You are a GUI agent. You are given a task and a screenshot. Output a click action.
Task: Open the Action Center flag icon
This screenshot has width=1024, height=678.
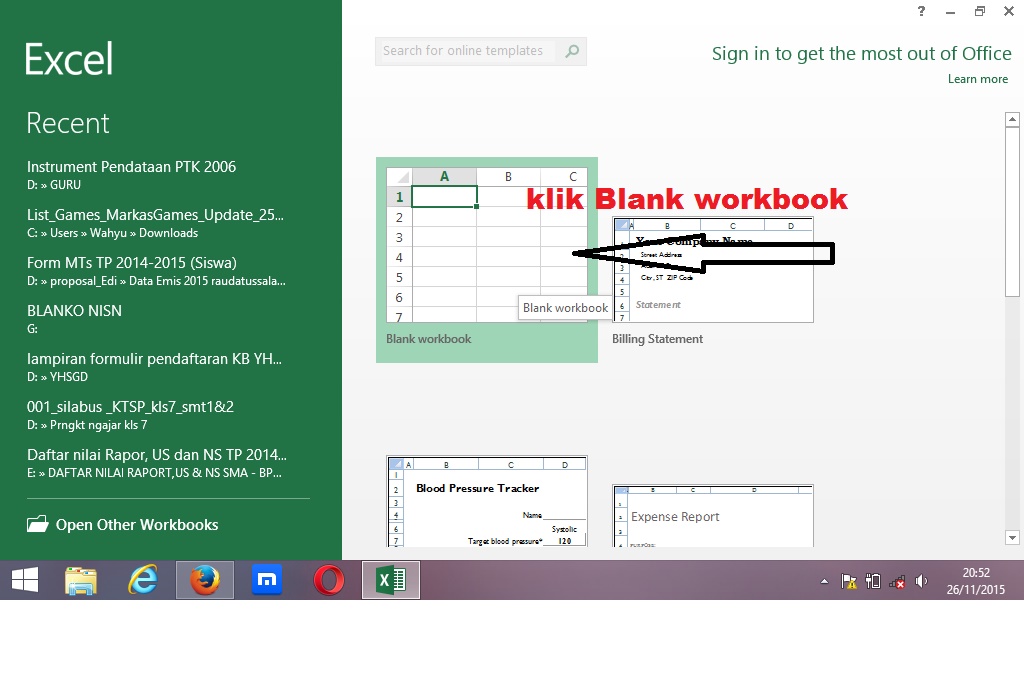click(850, 580)
